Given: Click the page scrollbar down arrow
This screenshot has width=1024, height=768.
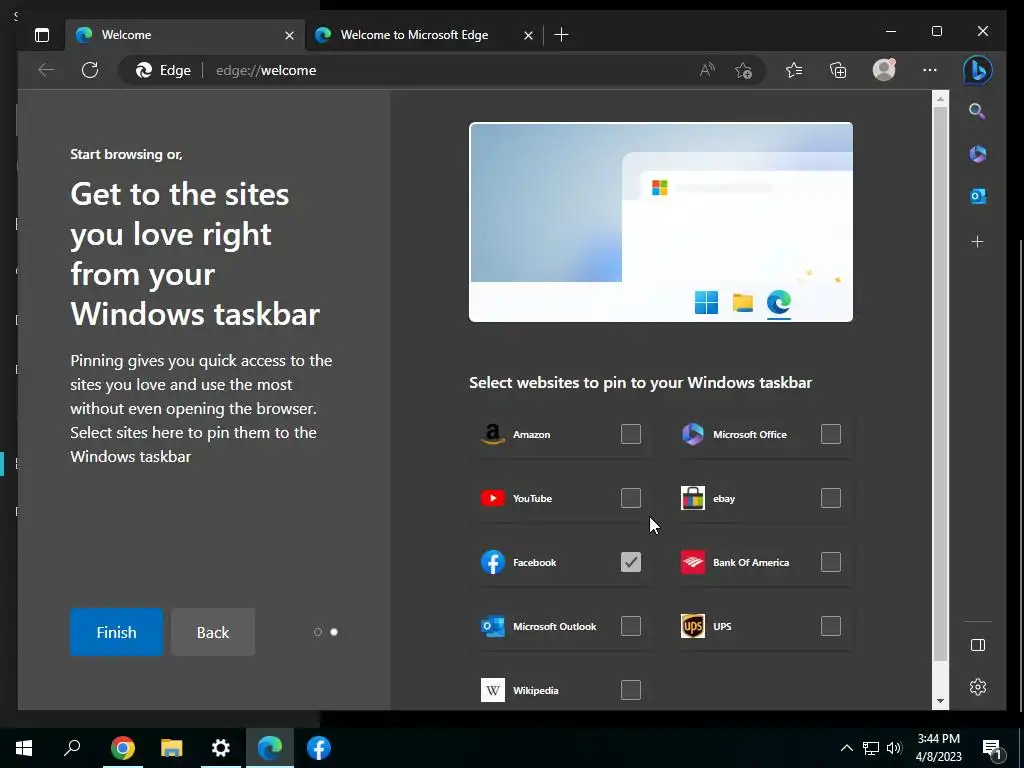Looking at the screenshot, I should point(940,701).
